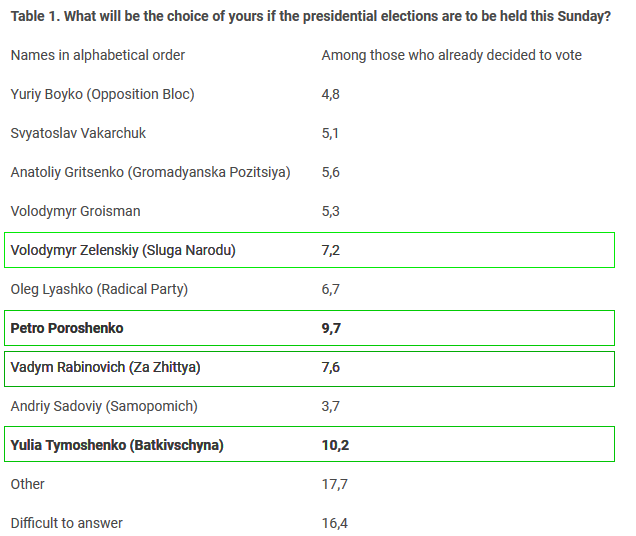Screen dimensions: 636x536
Task: Click the Volodymyr Groisman row
Action: (x=309, y=211)
